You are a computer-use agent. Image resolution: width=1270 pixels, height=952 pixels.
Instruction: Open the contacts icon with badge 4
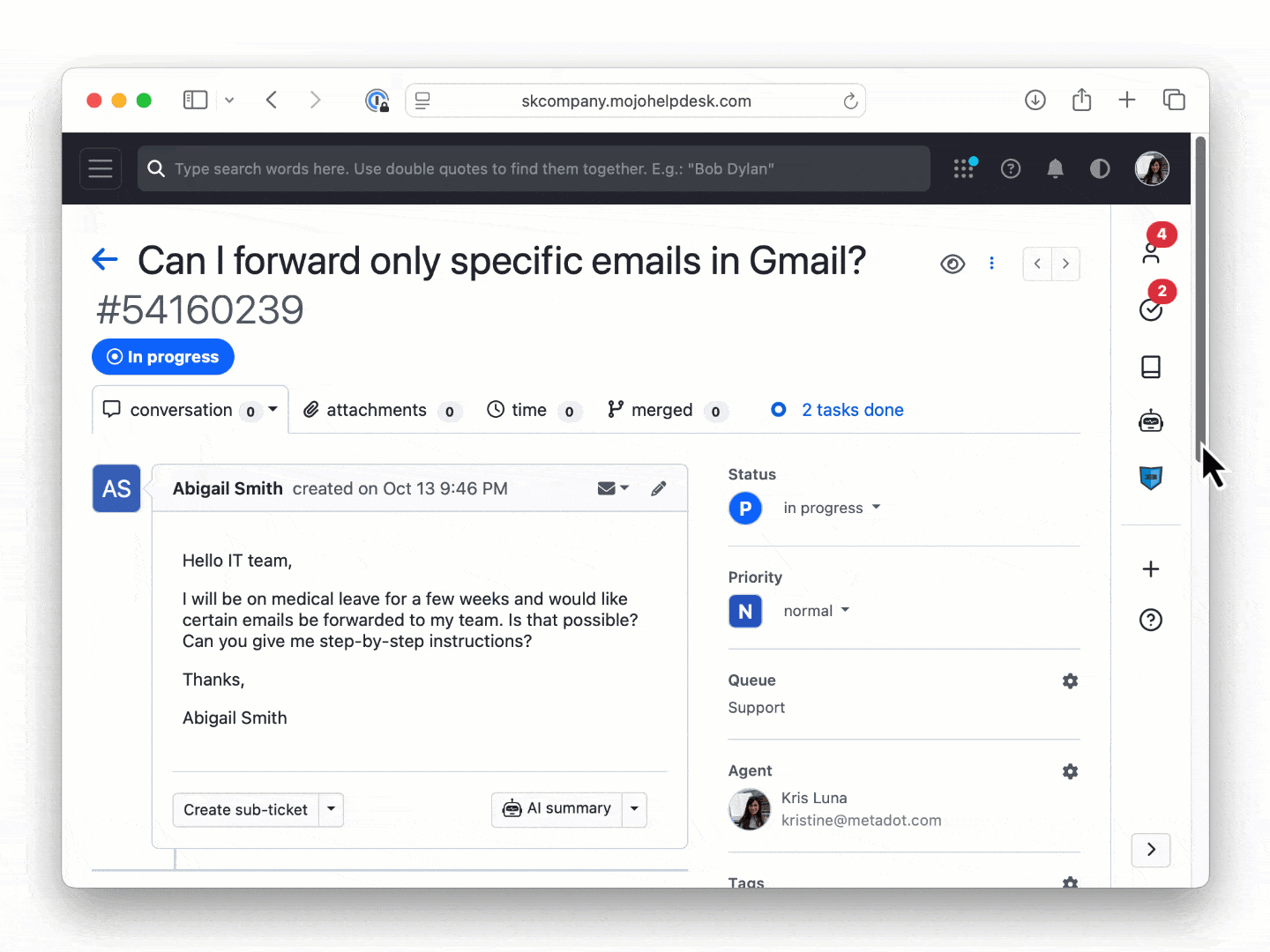pyautogui.click(x=1151, y=253)
